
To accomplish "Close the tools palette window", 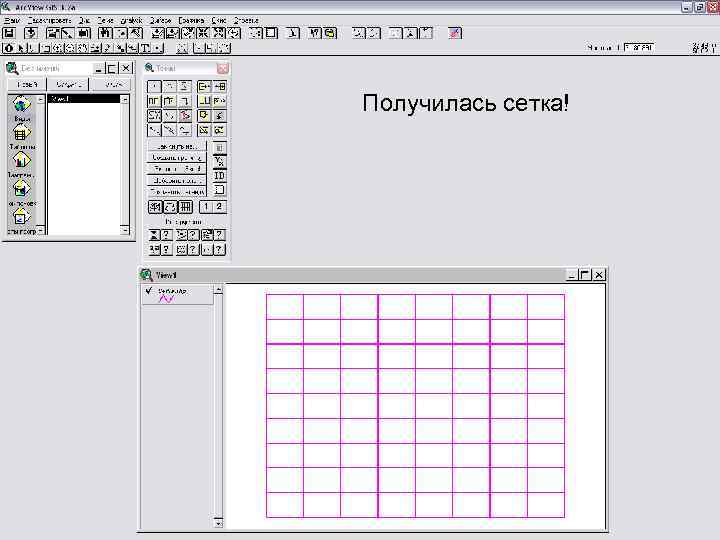I will (223, 68).
